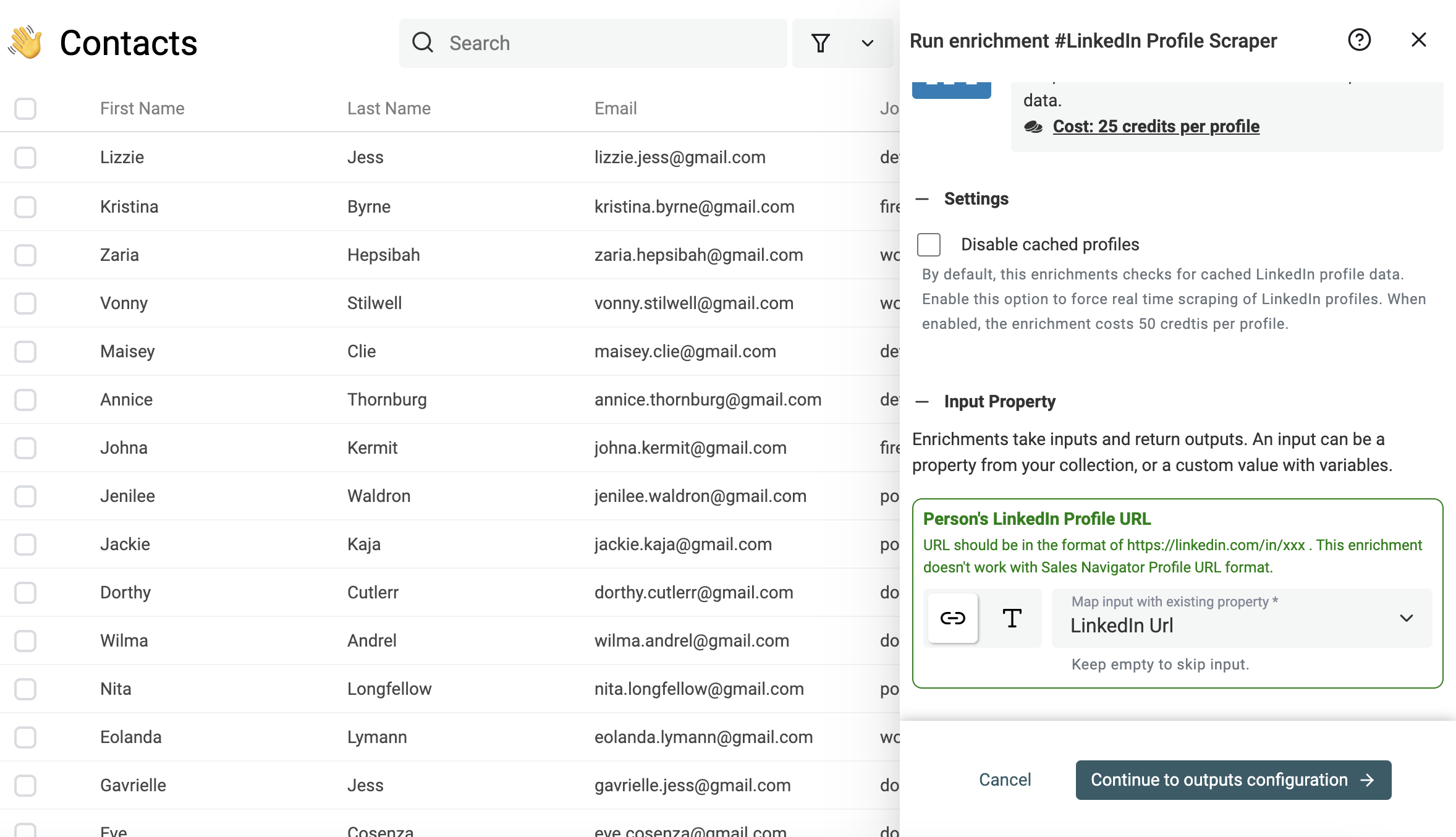Click the Cancel button
This screenshot has height=837, width=1456.
tap(1005, 780)
